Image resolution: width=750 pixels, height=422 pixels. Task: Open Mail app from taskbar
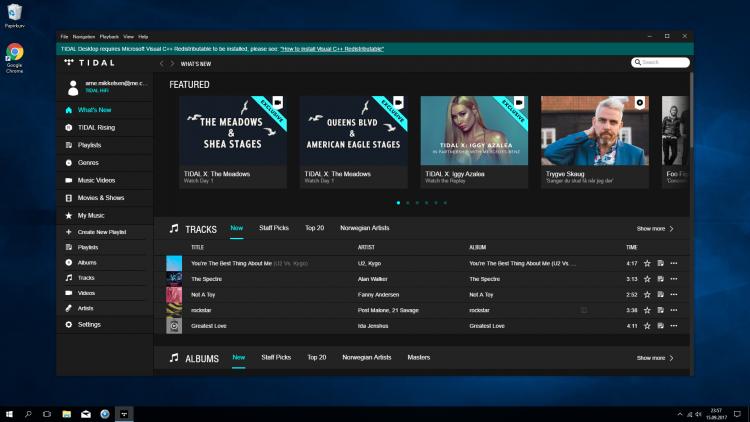(x=86, y=414)
